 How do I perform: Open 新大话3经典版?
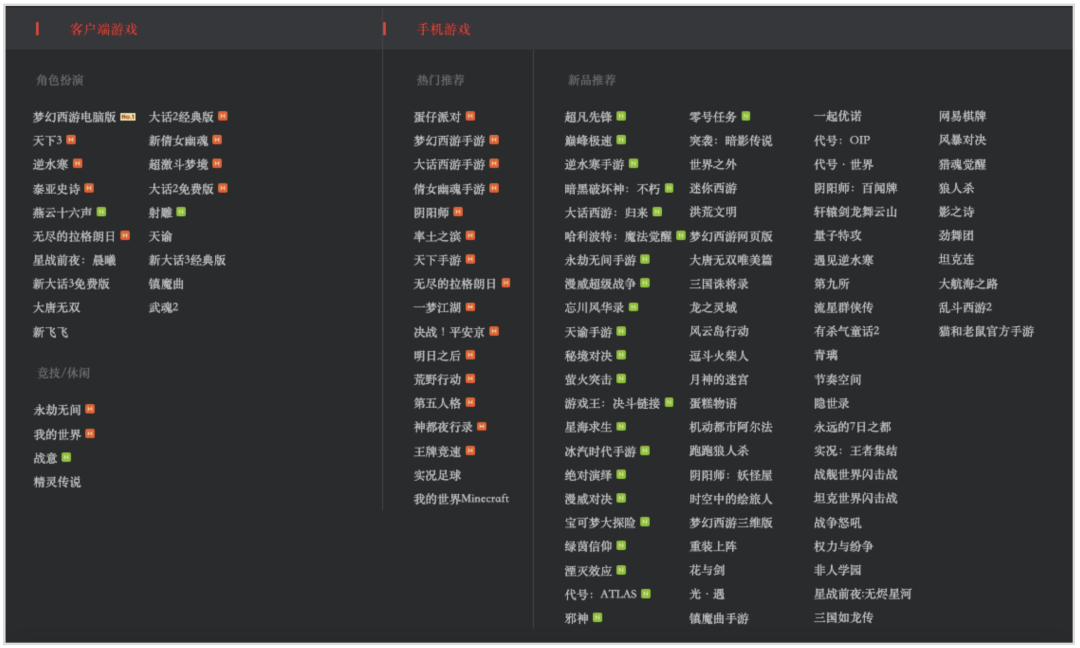pyautogui.click(x=187, y=260)
